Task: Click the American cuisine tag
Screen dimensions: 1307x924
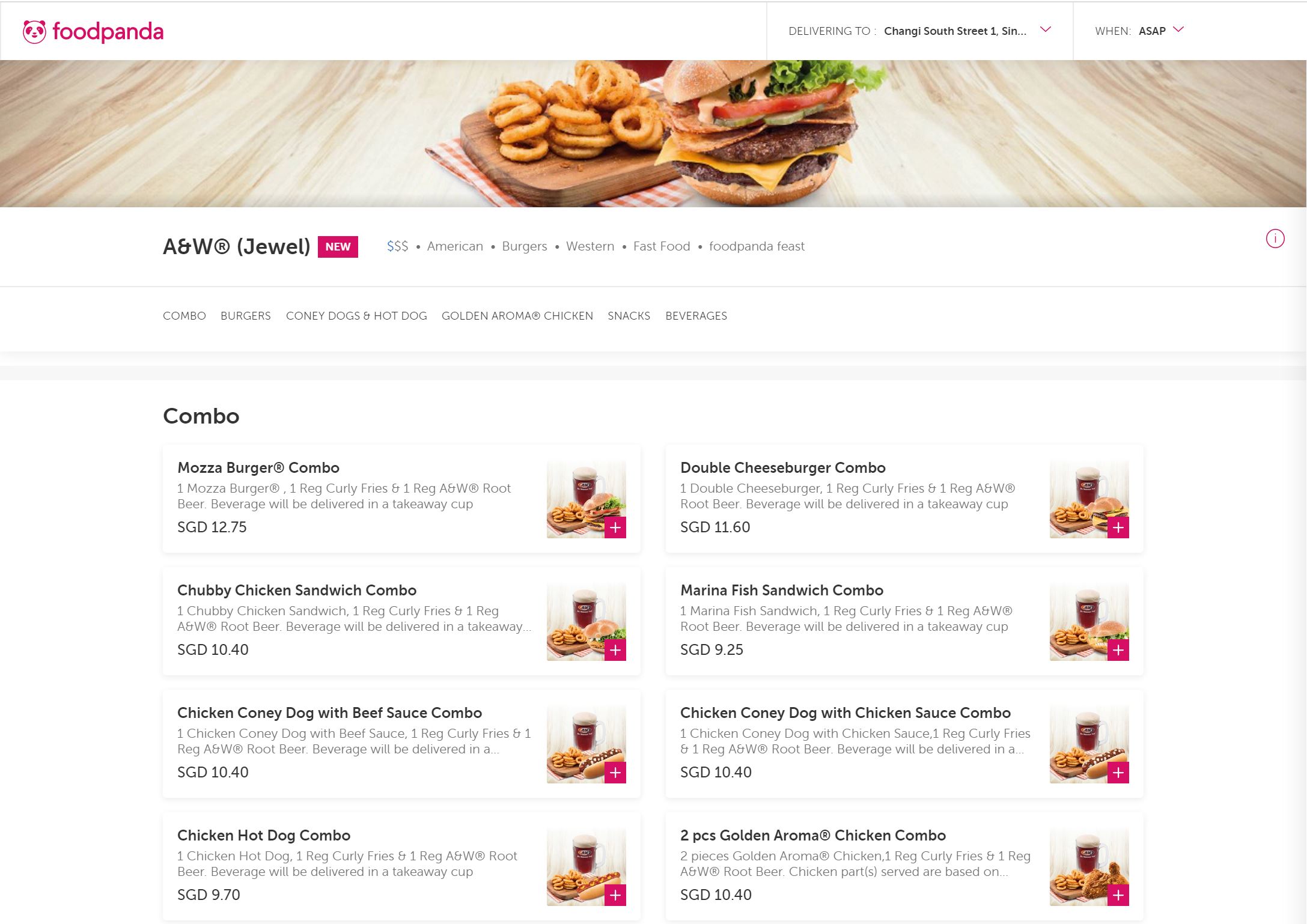Action: tap(455, 246)
